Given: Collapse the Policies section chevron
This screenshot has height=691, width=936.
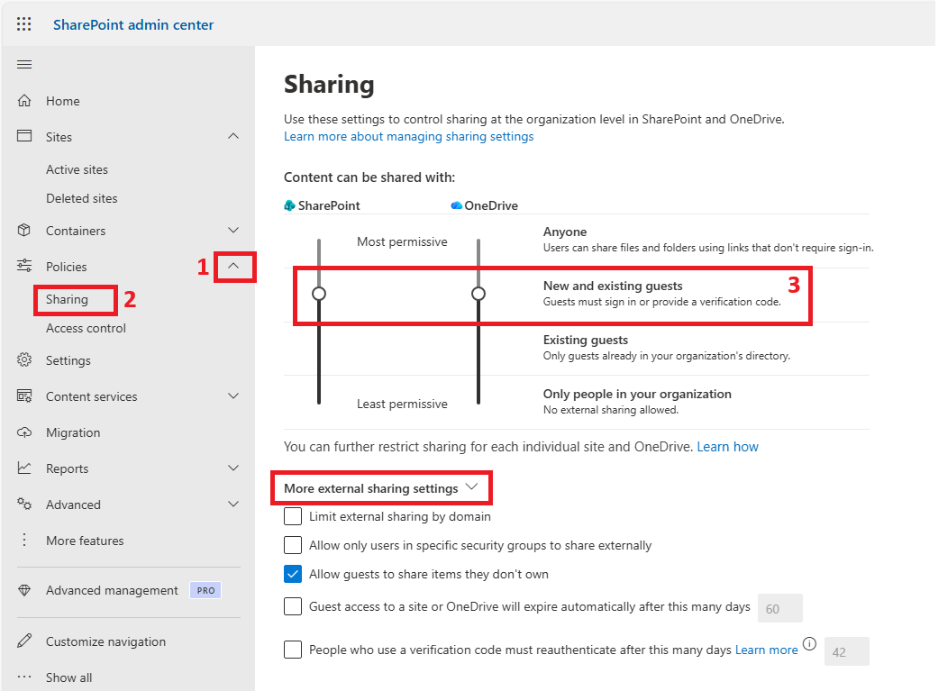Looking at the screenshot, I should [232, 266].
